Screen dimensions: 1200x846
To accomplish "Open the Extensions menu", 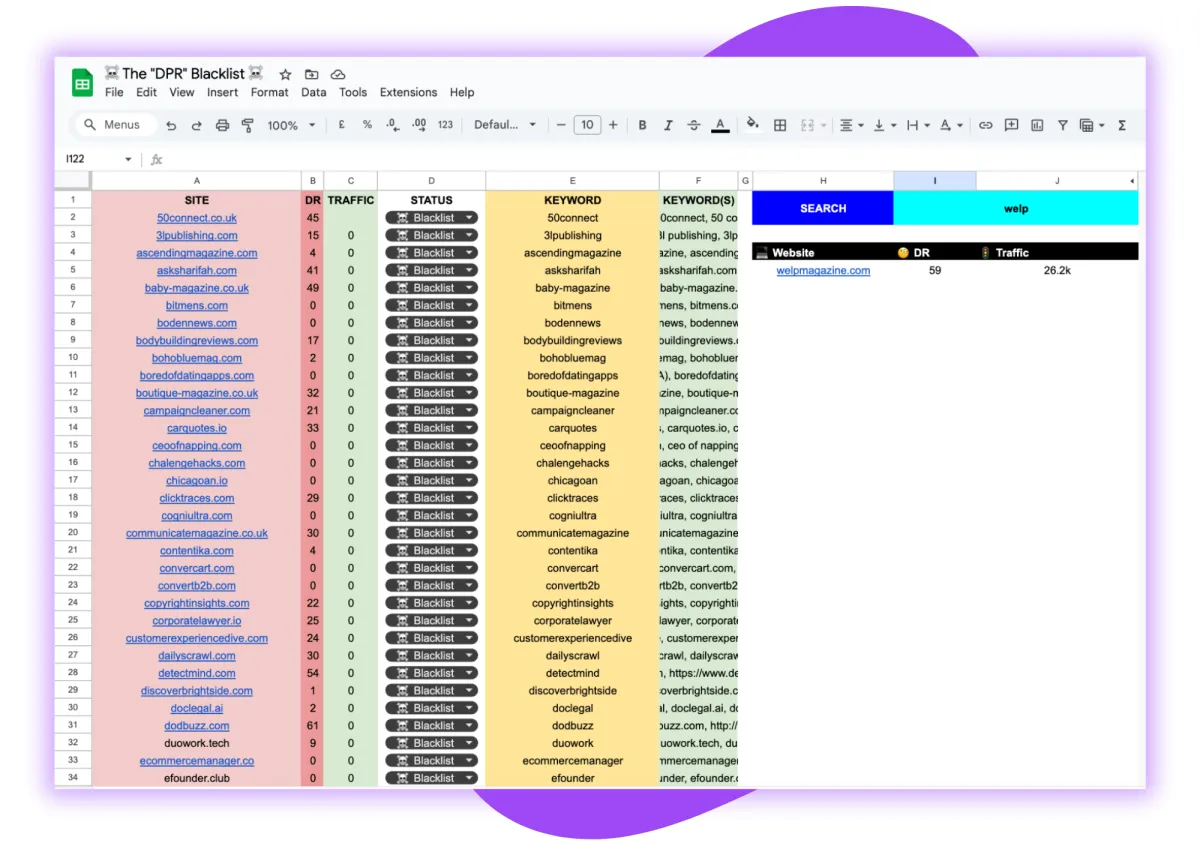I will tap(408, 92).
